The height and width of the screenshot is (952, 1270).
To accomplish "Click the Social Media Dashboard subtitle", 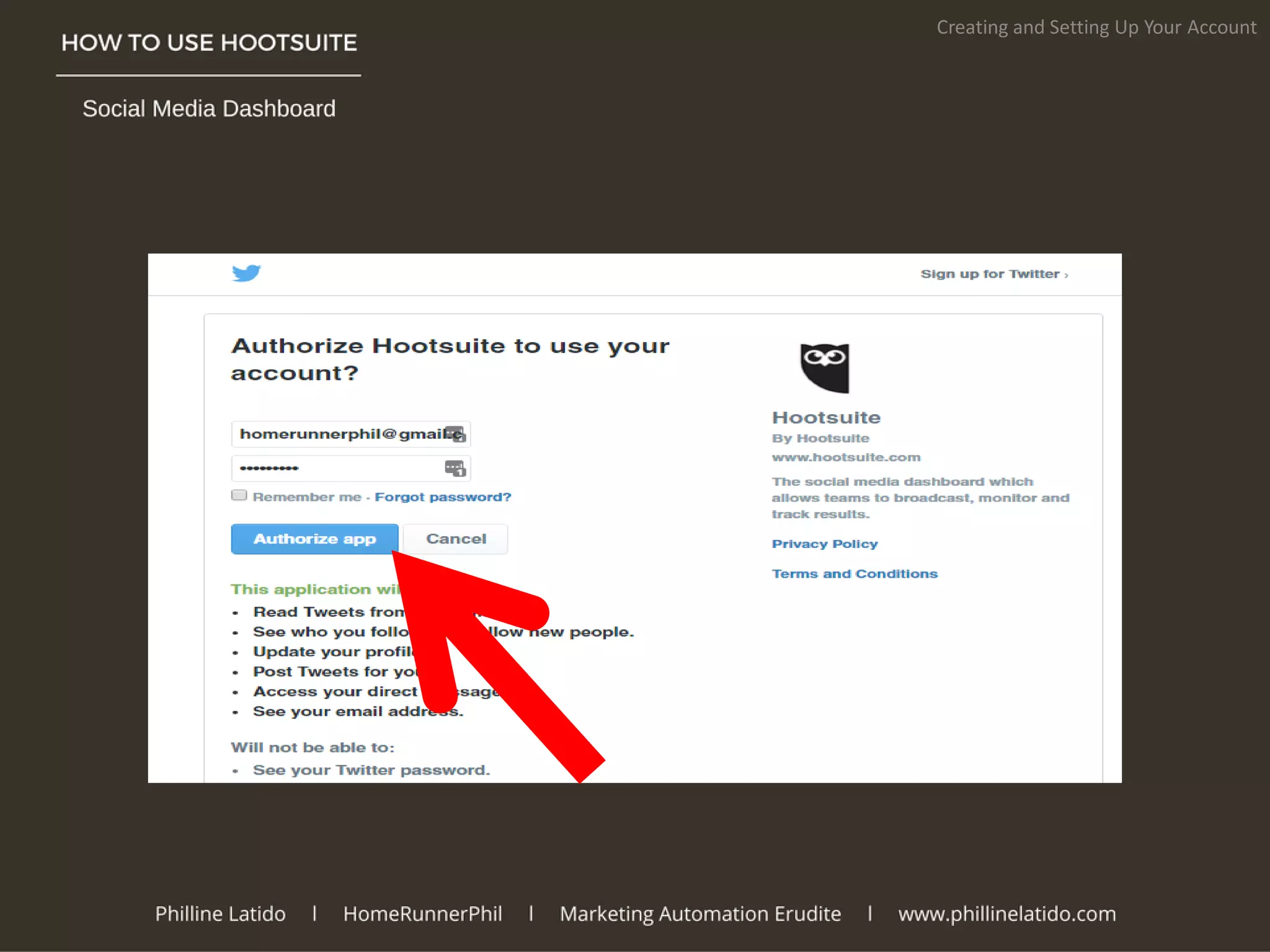I will tap(209, 108).
